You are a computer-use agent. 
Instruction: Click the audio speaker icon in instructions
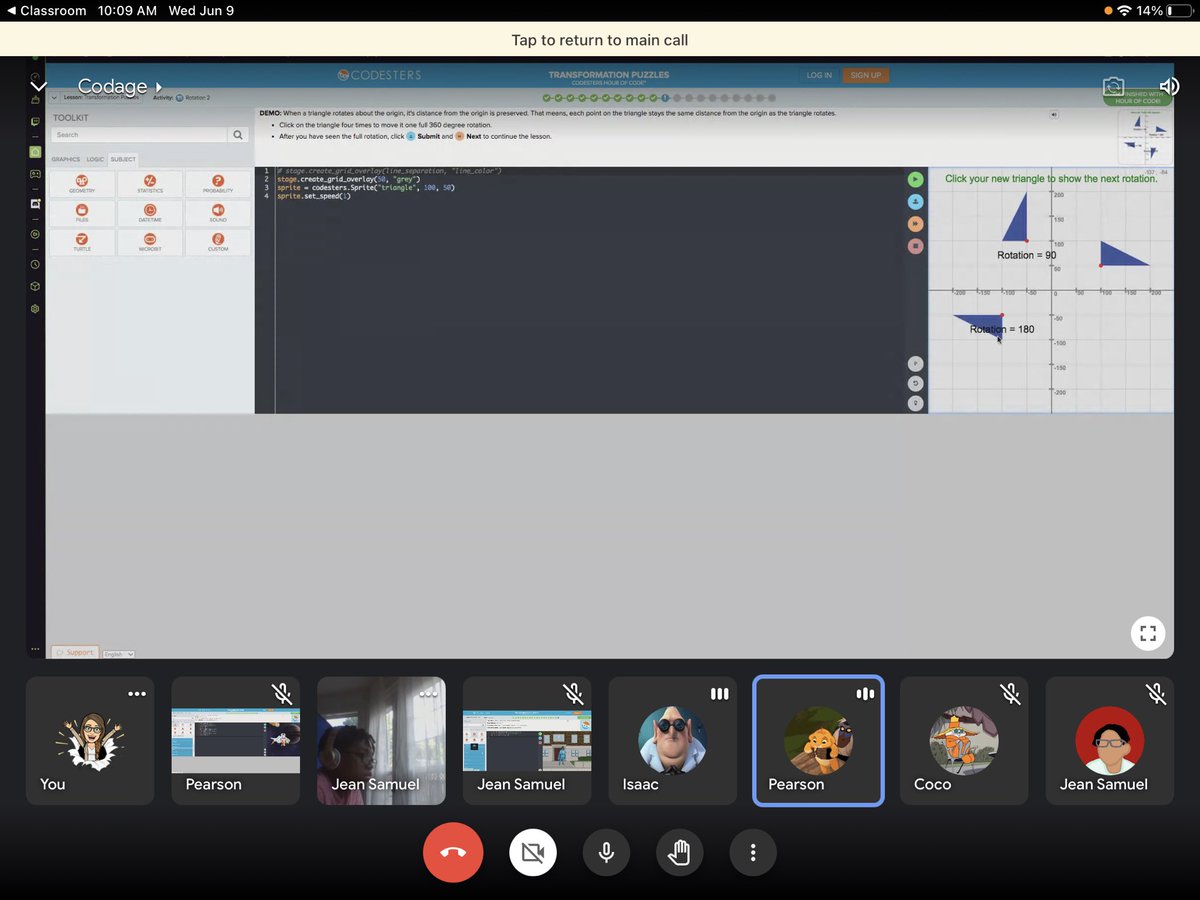pyautogui.click(x=1054, y=114)
